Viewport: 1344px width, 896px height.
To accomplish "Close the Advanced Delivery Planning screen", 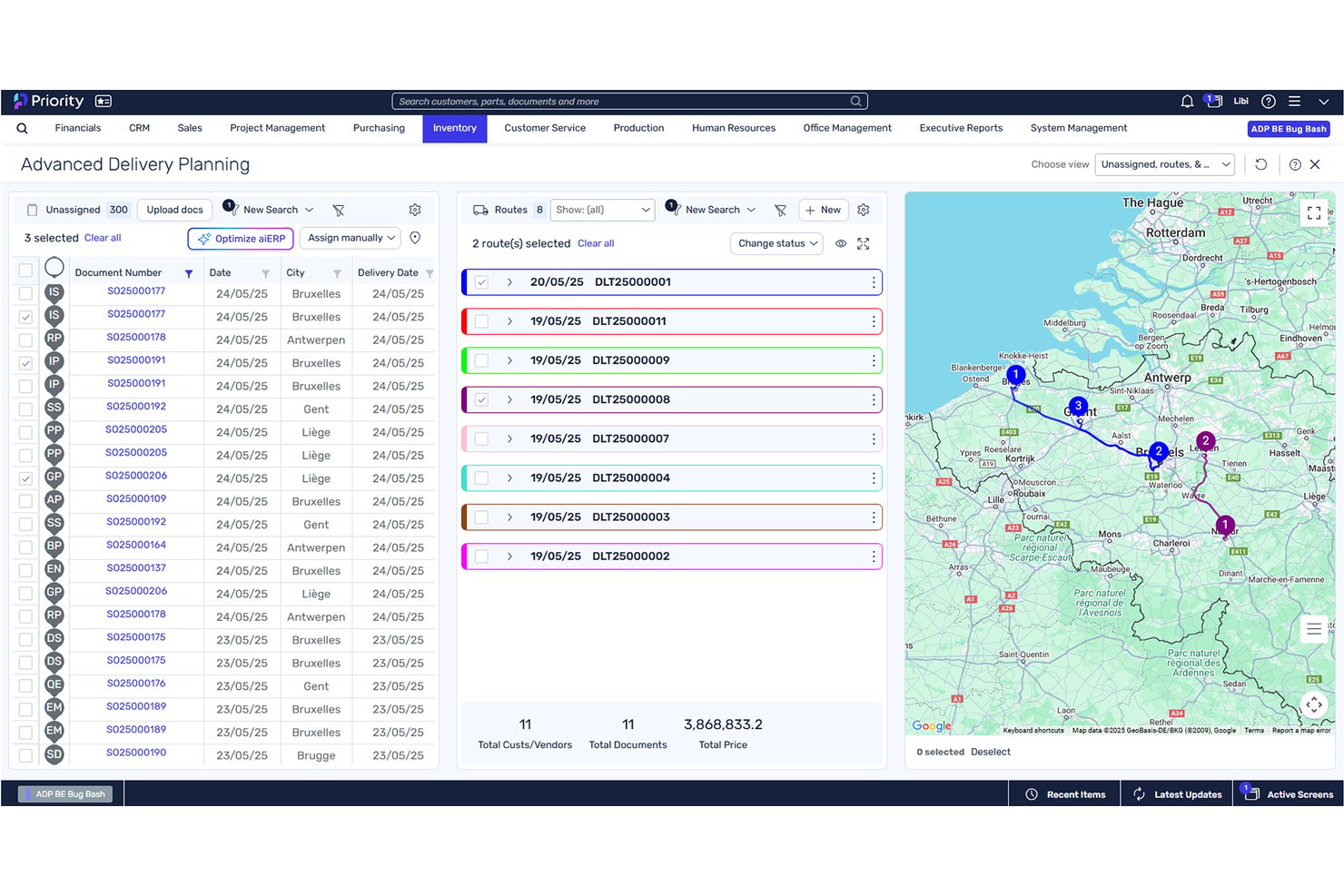I will click(x=1315, y=164).
